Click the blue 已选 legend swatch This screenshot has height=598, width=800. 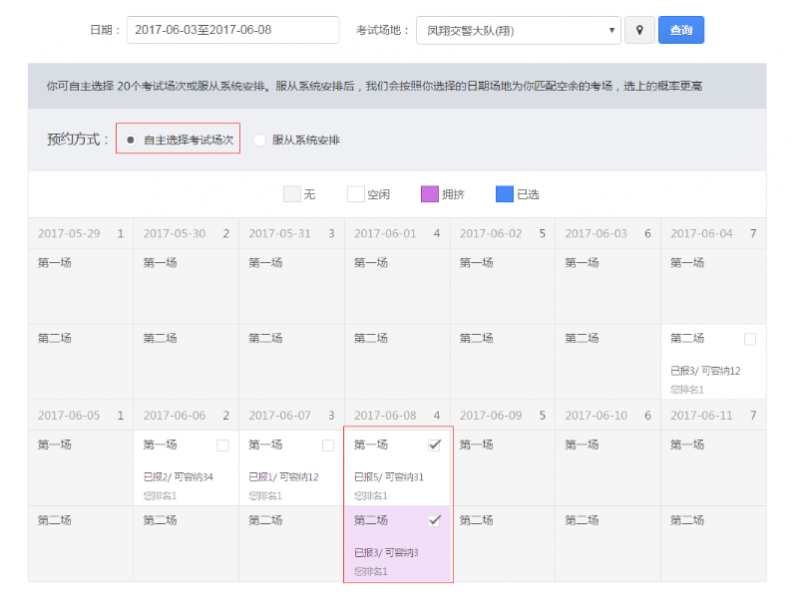[x=505, y=194]
